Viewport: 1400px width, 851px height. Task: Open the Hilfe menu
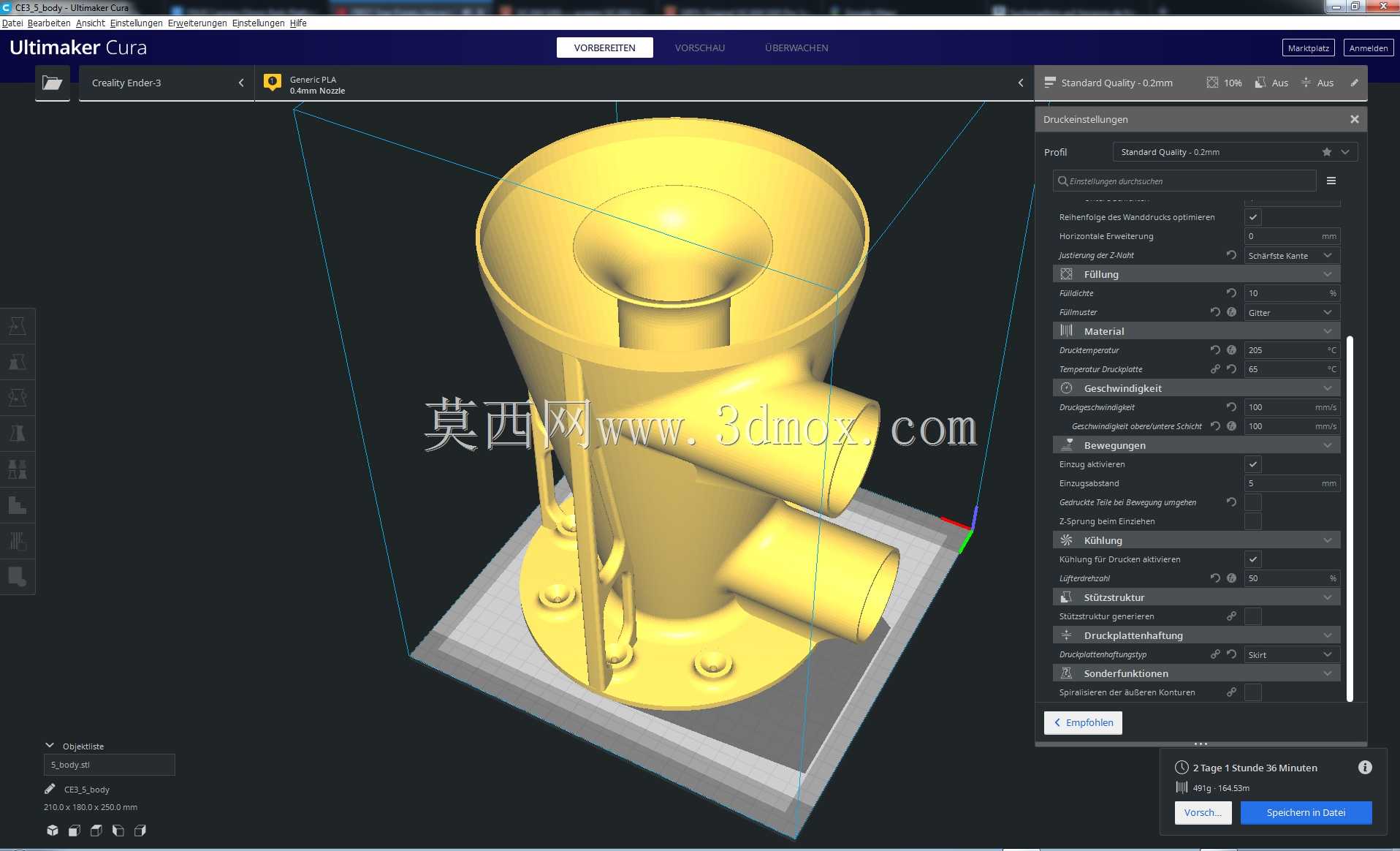point(298,23)
